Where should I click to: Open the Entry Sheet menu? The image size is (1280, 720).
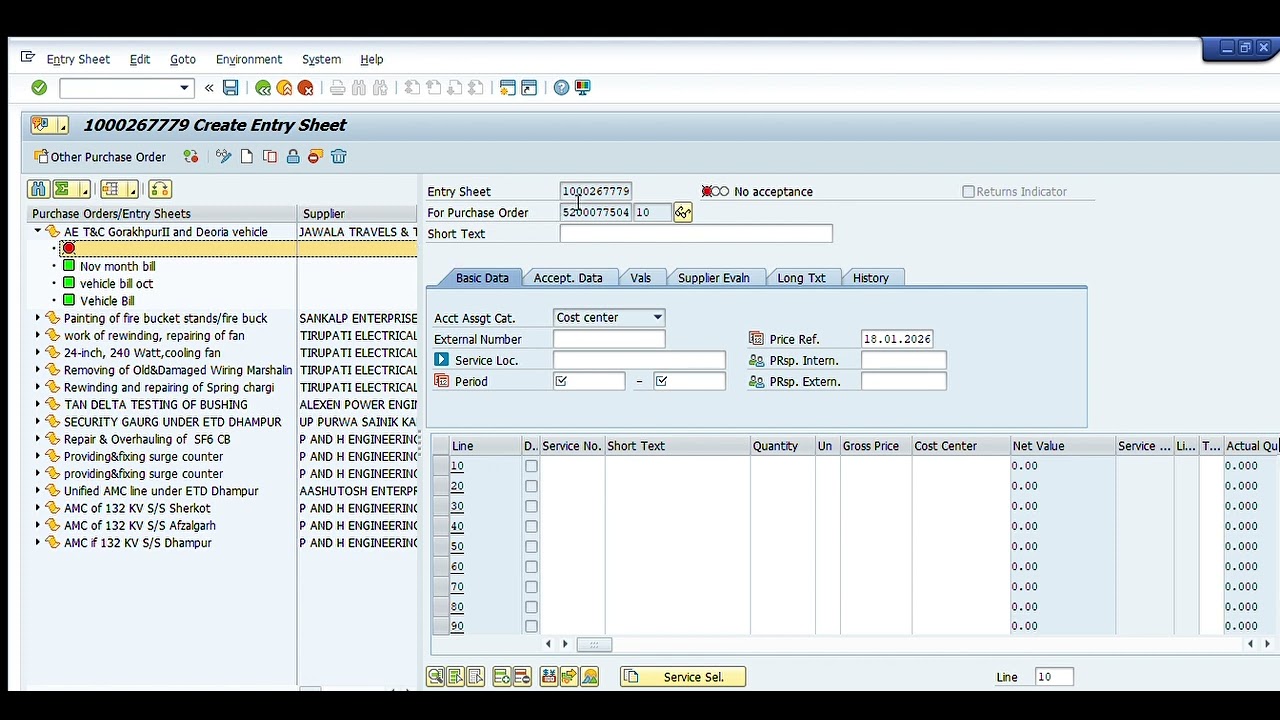[78, 59]
